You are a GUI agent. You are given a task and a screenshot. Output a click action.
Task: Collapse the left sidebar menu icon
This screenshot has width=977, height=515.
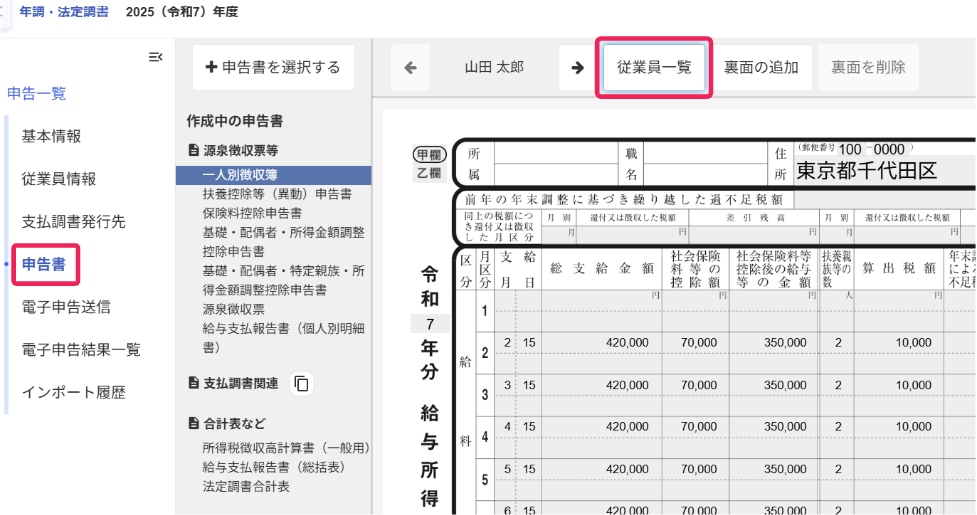click(155, 57)
